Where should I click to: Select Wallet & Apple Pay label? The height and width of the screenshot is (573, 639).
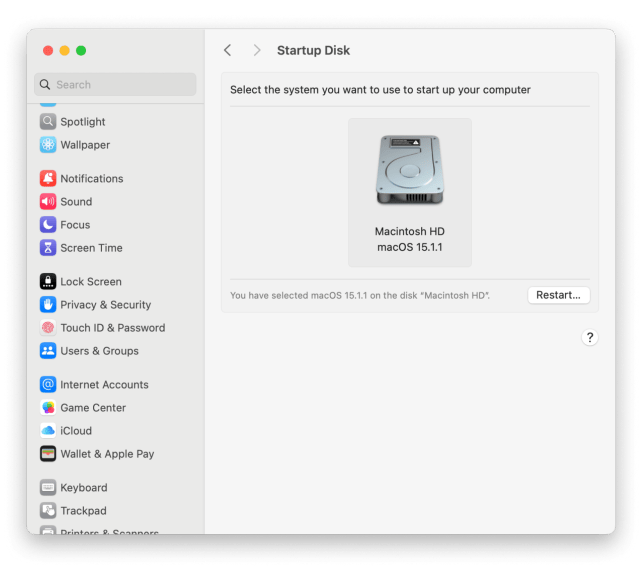107,454
